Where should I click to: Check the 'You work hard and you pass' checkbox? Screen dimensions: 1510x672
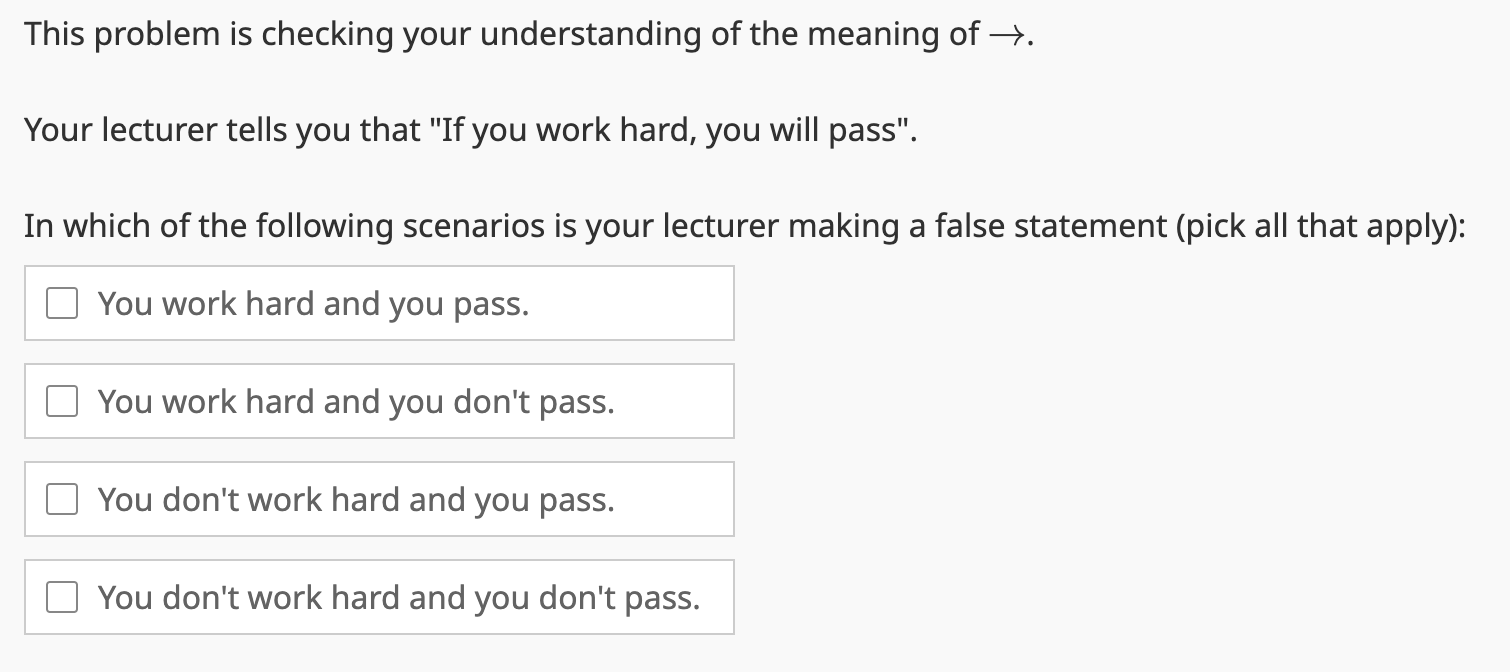click(x=61, y=303)
